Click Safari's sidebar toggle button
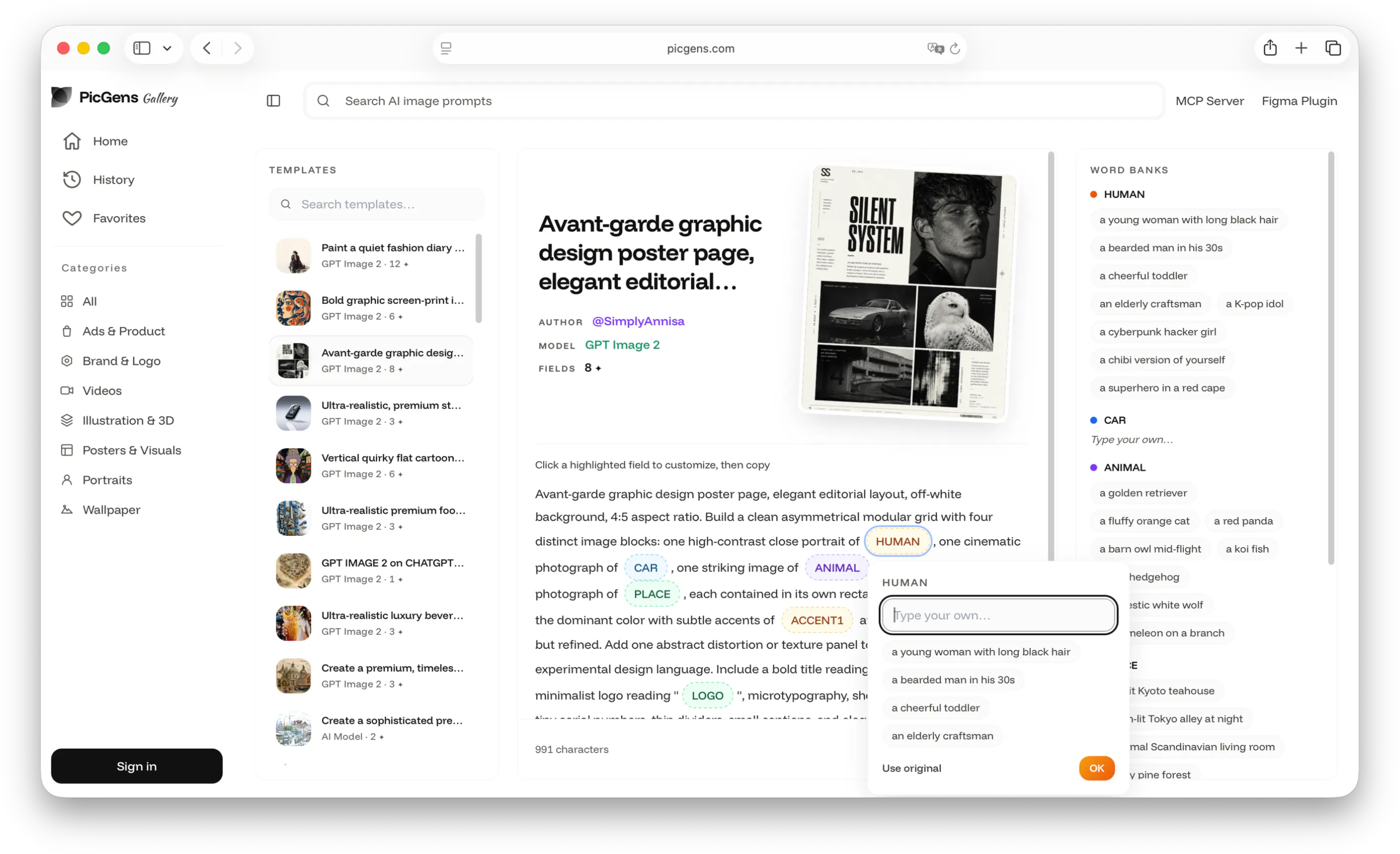Screen dimensions: 1400x854 (142, 48)
